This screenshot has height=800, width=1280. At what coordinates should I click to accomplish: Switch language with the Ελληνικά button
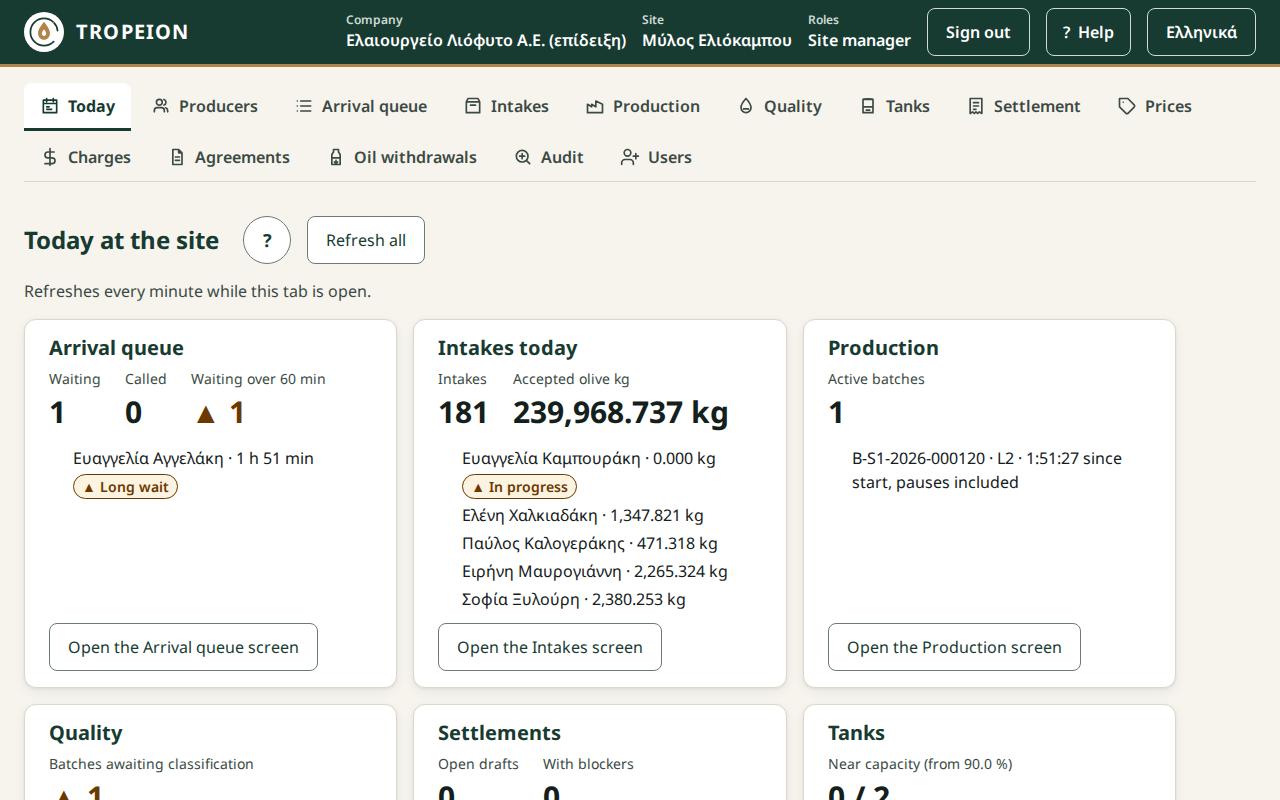pyautogui.click(x=1201, y=32)
